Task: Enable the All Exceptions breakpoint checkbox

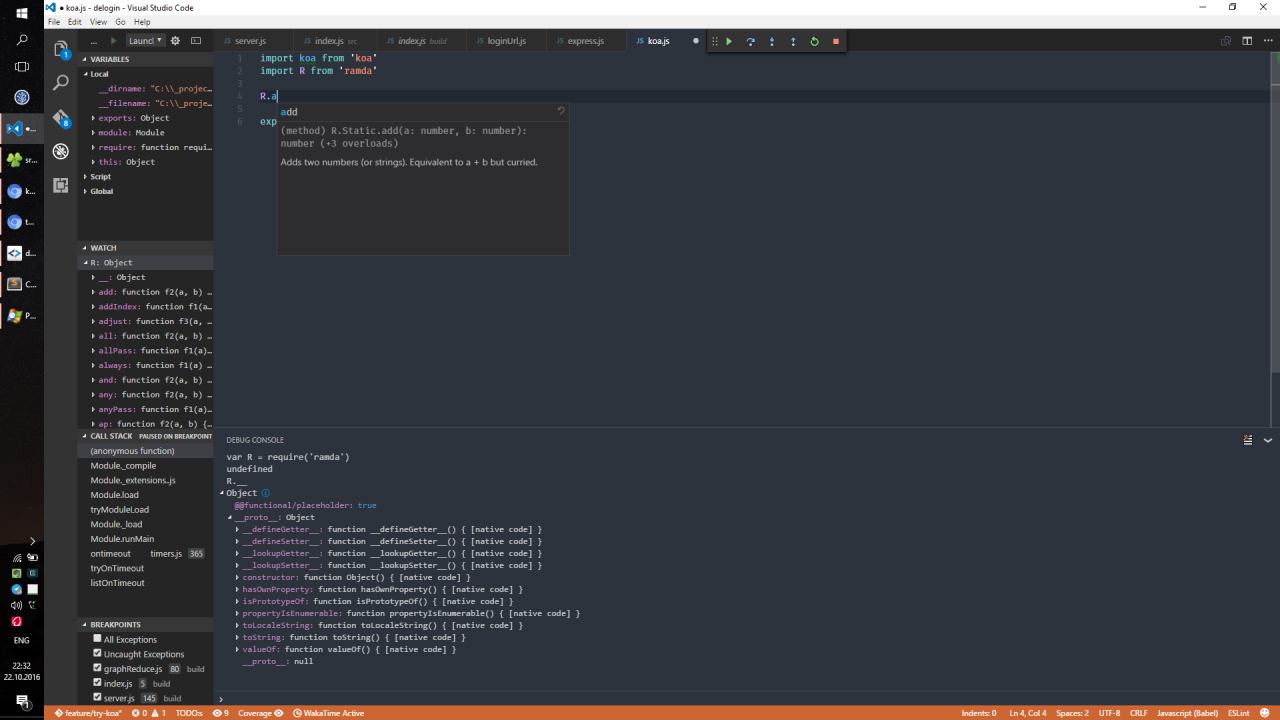Action: (x=97, y=639)
